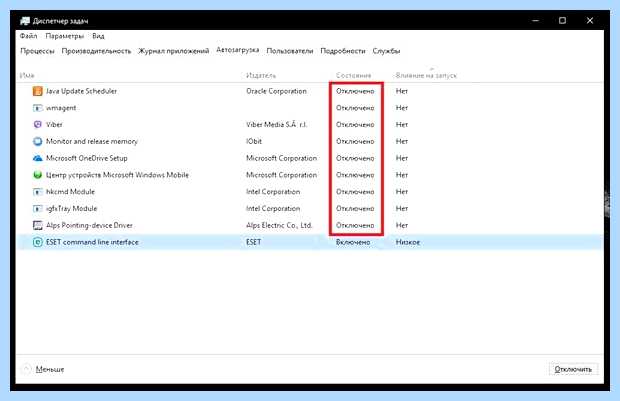This screenshot has width=620, height=401.
Task: Click the igfxTray Module icon
Action: [x=38, y=208]
